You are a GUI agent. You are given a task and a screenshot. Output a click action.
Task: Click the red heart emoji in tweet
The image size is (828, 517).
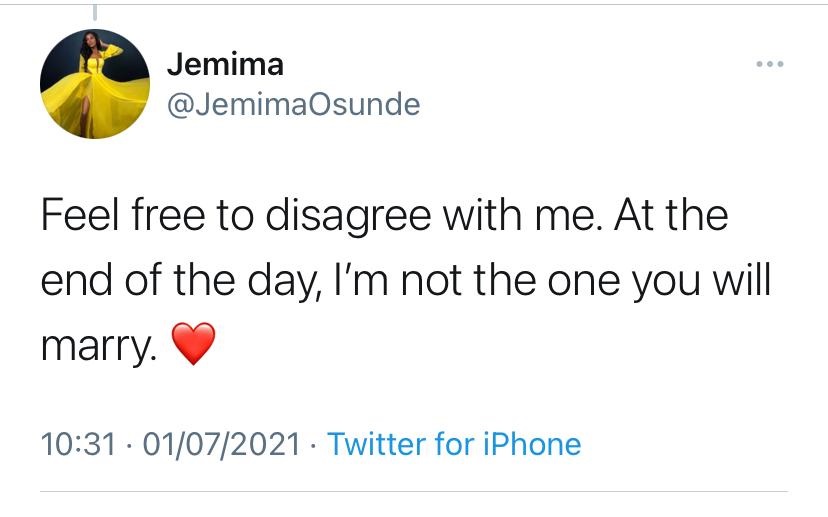[194, 345]
